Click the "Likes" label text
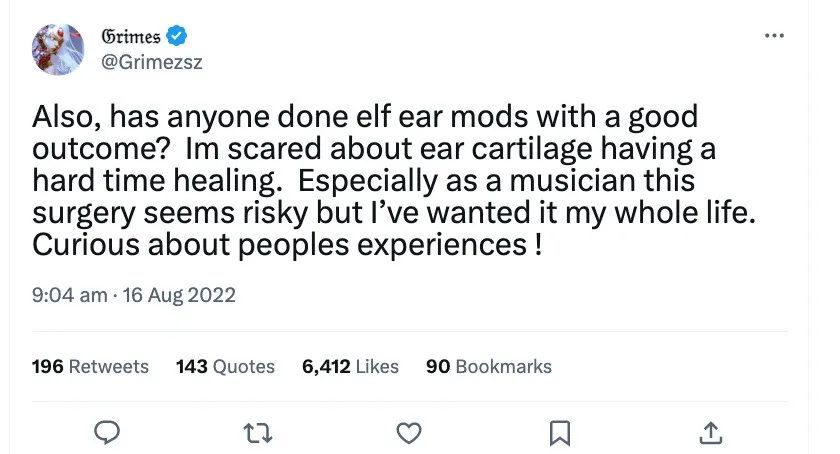This screenshot has height=454, width=840. (x=377, y=367)
